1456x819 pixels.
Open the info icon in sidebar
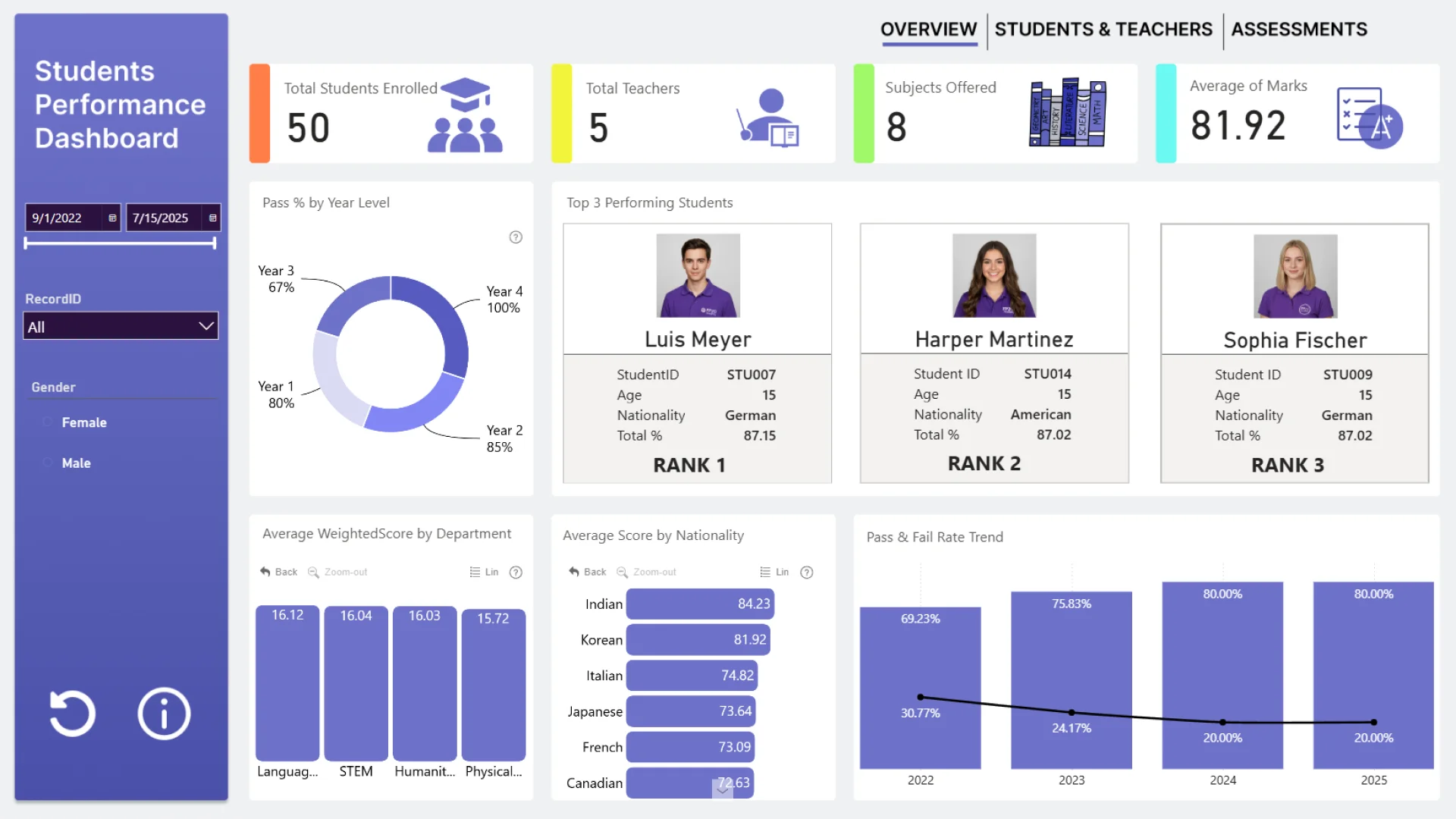pos(164,714)
